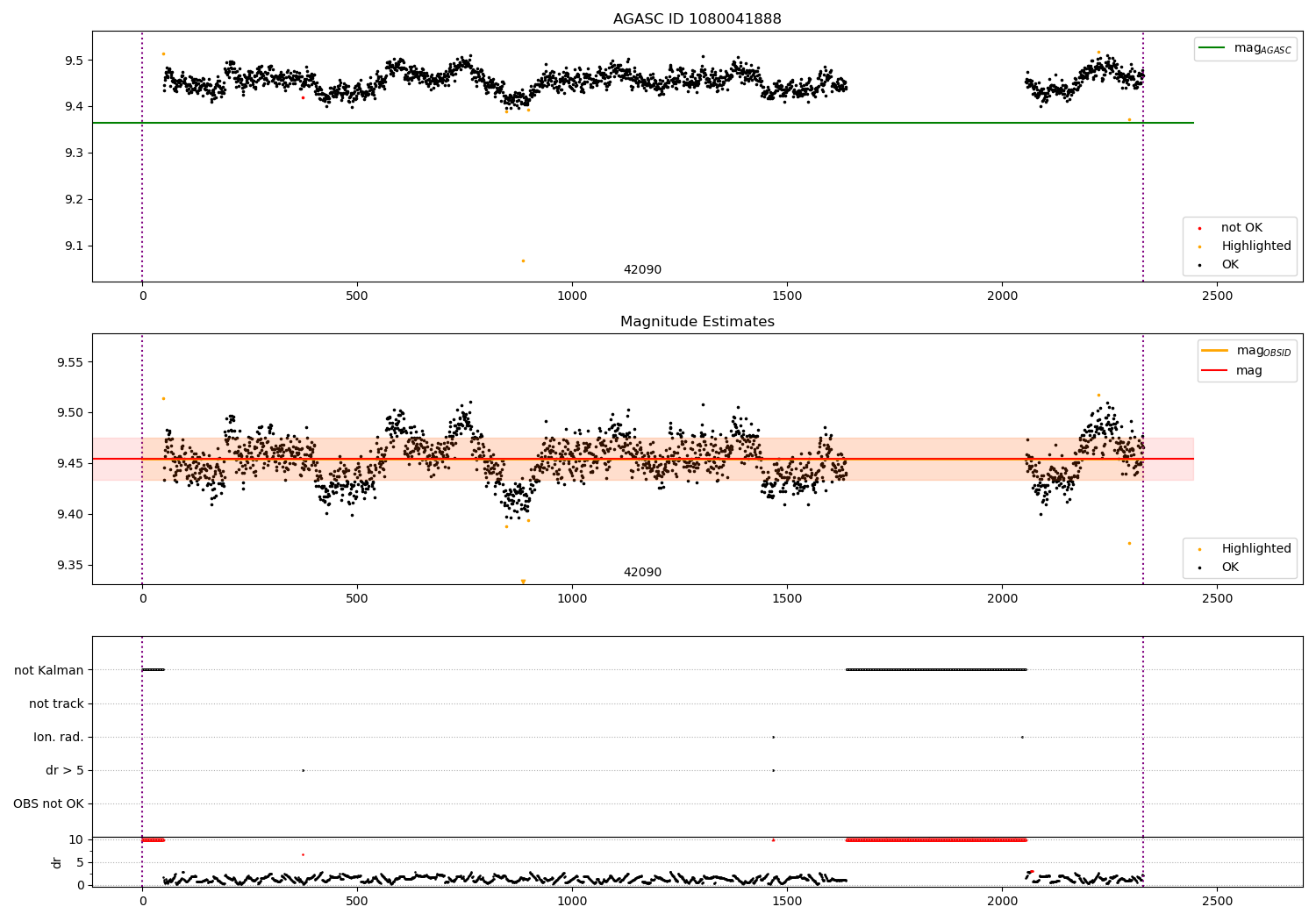Screen dimensions: 1316x921
Task: Click the 2500 x-axis tick of bottom plot
Action: (1217, 901)
